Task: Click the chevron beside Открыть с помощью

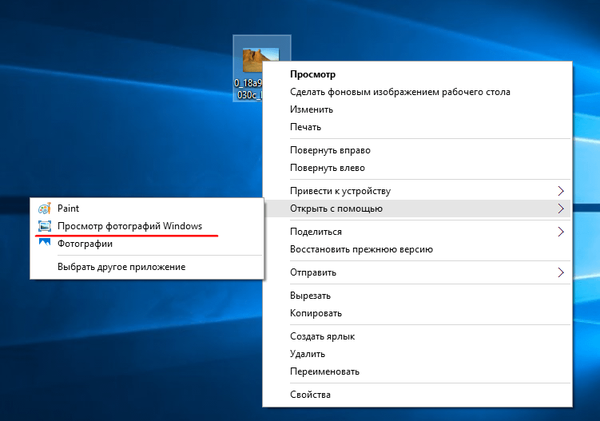Action: [561, 208]
